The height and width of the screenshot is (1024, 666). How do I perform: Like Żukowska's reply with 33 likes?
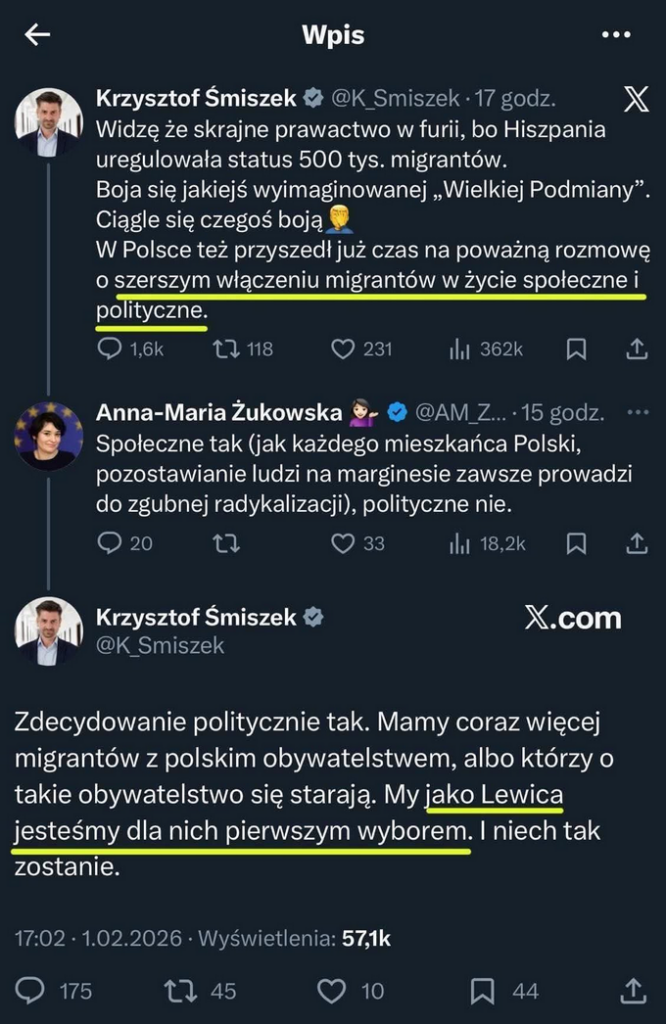point(343,543)
